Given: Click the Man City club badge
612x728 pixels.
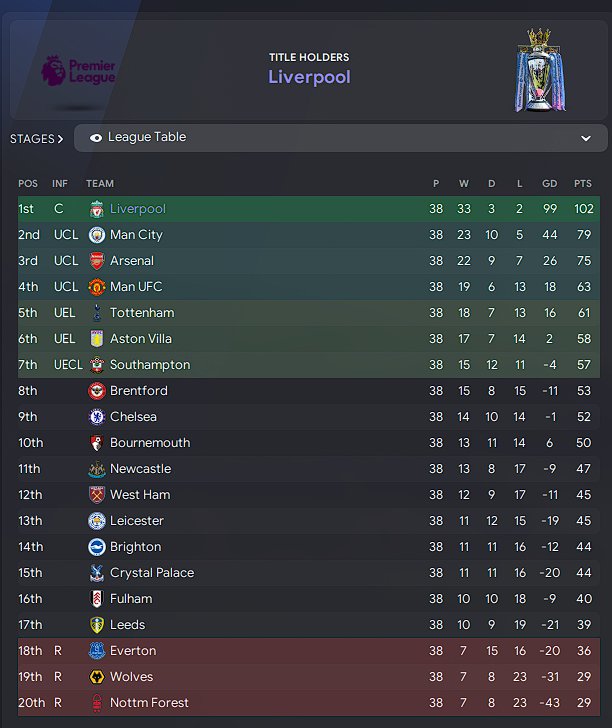Looking at the screenshot, I should click(96, 235).
